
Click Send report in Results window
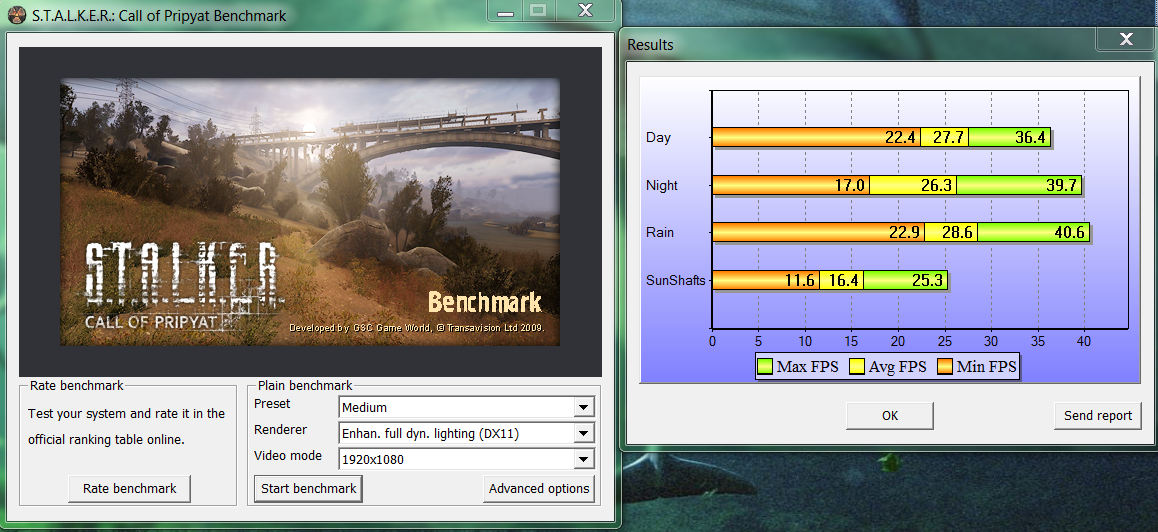tap(1097, 415)
